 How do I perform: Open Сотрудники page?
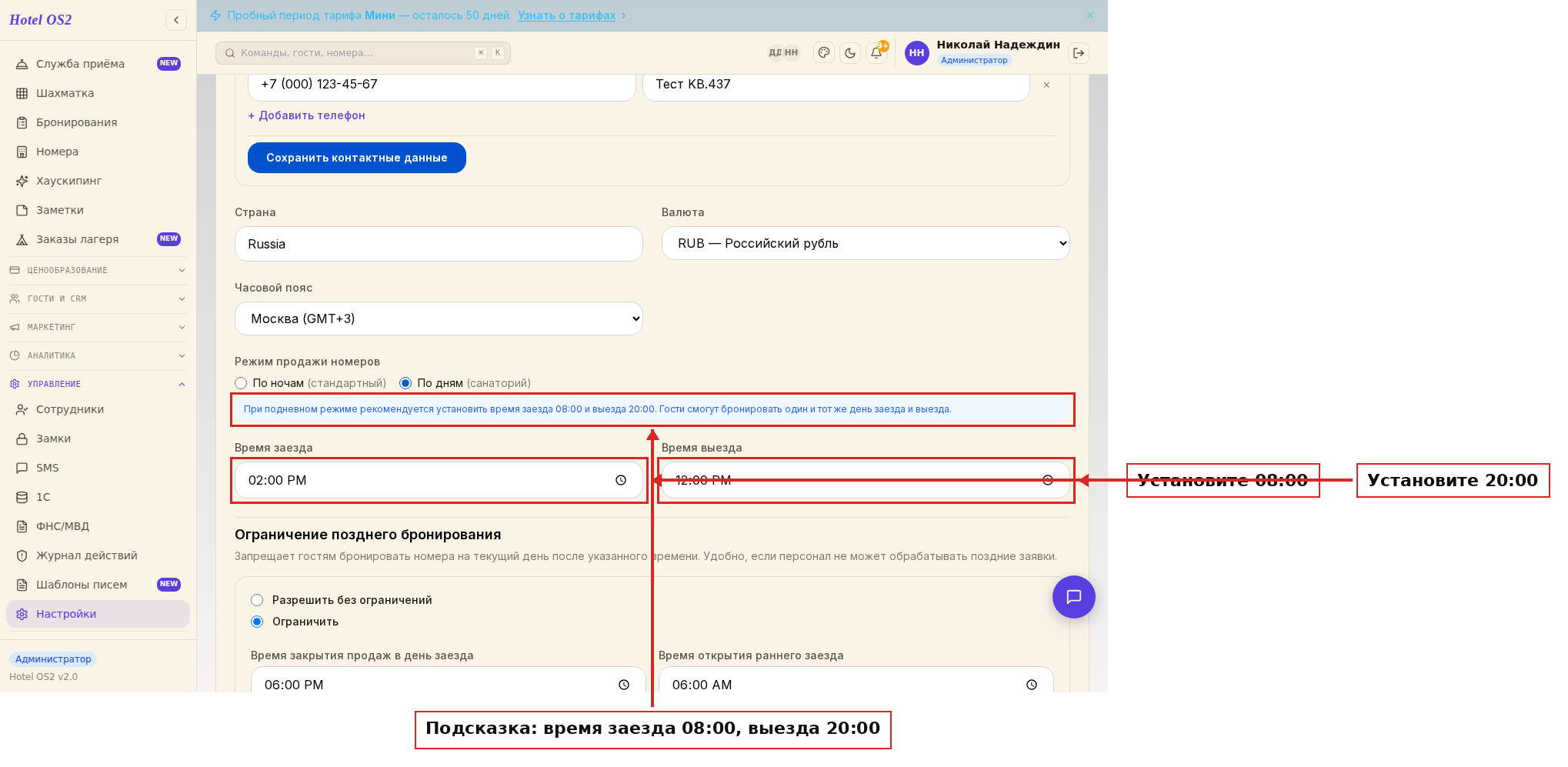[x=98, y=409]
